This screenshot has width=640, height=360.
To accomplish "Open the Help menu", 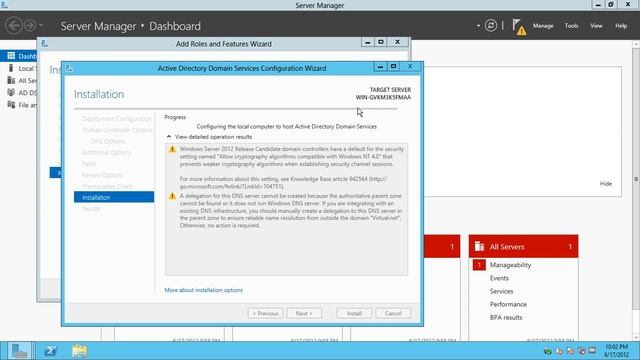I will (621, 26).
